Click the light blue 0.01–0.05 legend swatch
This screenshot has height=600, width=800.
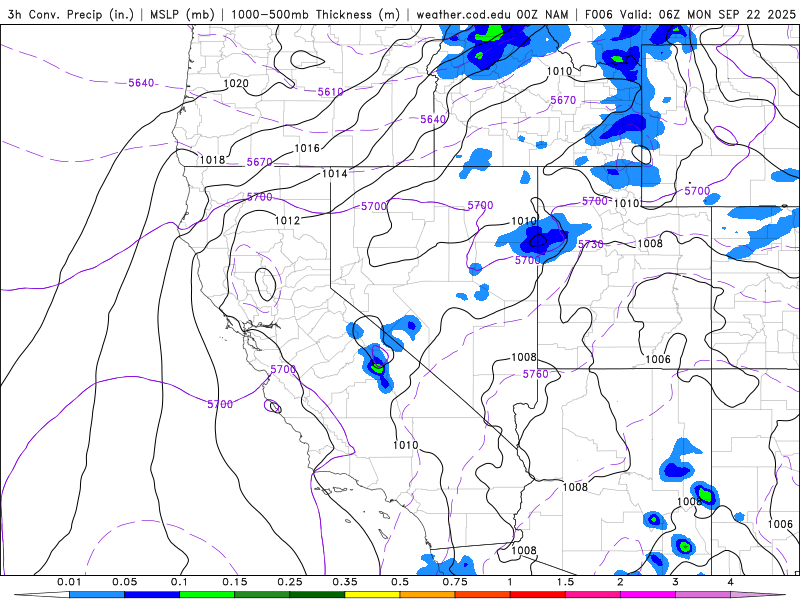(x=97, y=595)
